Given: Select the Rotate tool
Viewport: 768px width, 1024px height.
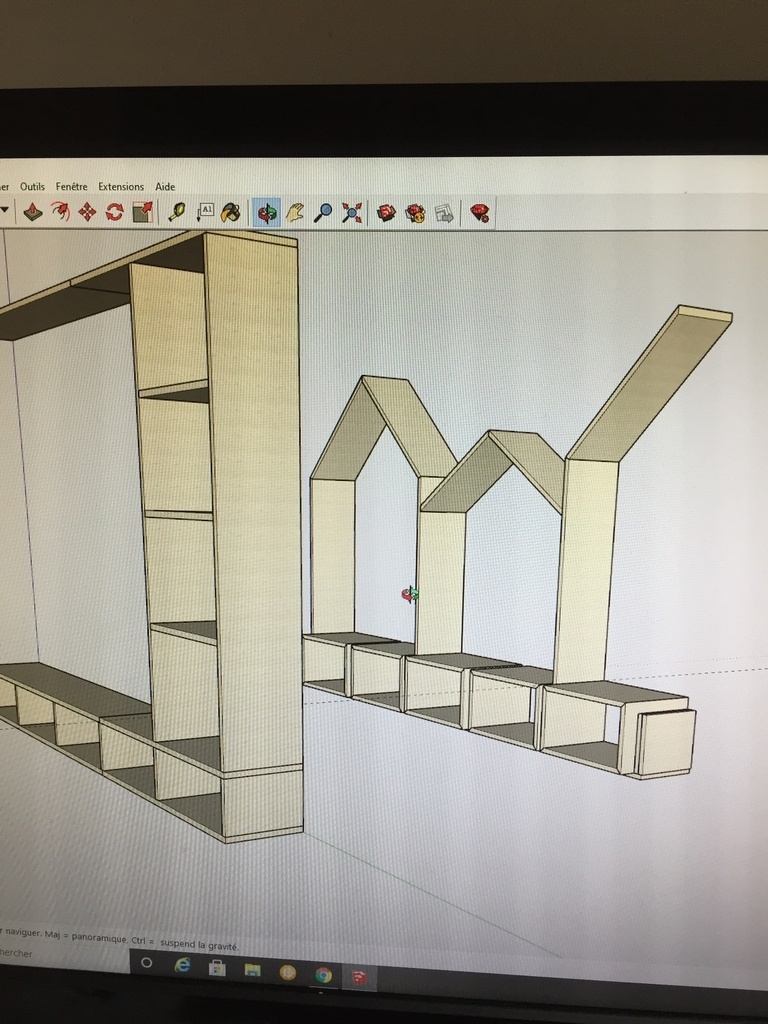Looking at the screenshot, I should [114, 212].
